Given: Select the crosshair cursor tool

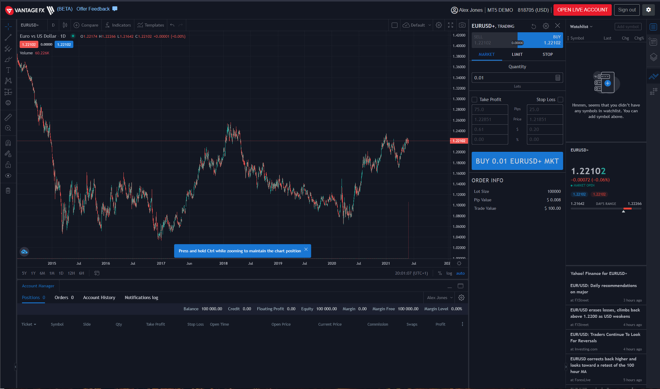Looking at the screenshot, I should tap(8, 27).
